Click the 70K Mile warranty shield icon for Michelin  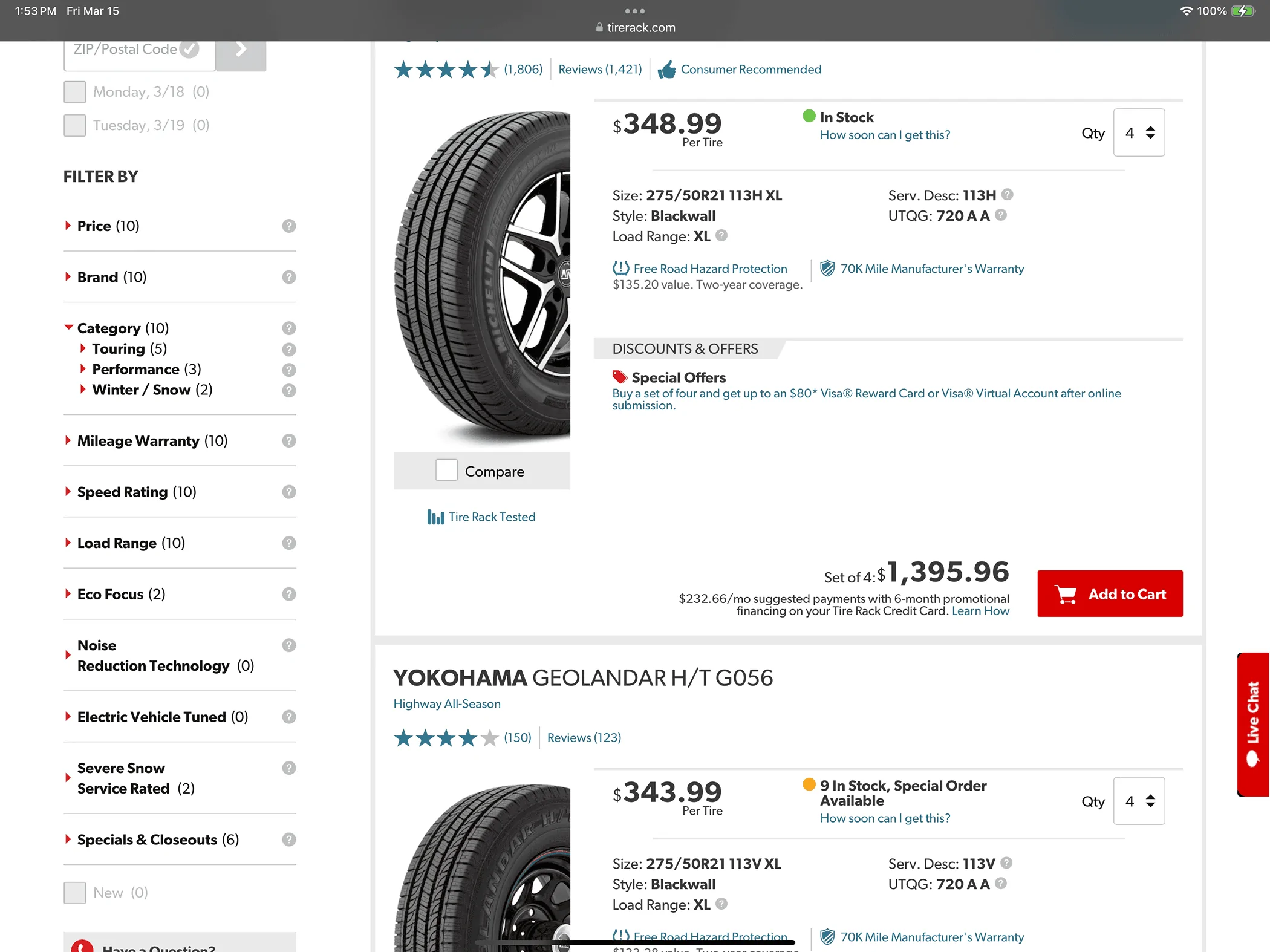tap(827, 269)
